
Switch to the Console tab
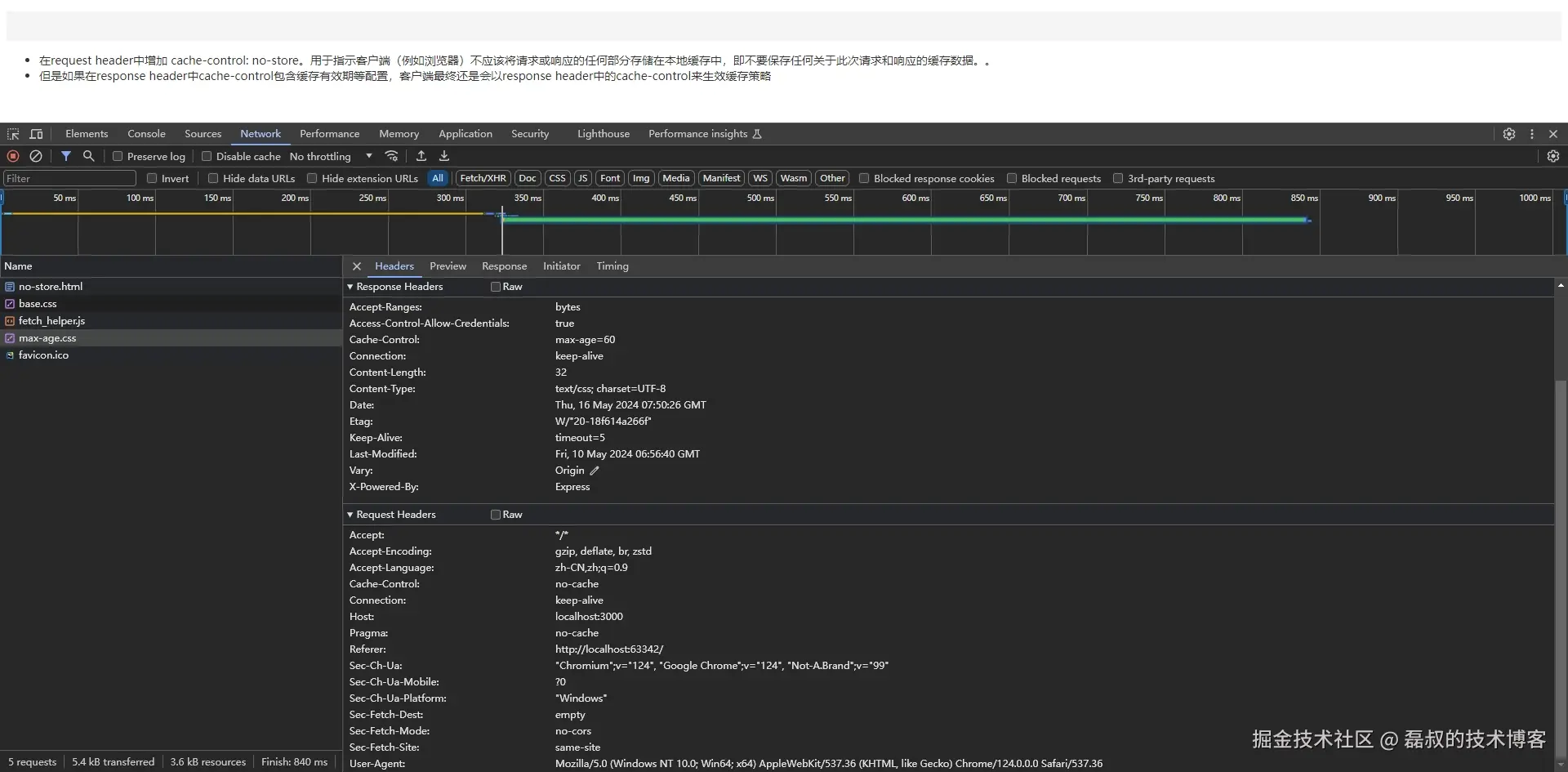146,134
